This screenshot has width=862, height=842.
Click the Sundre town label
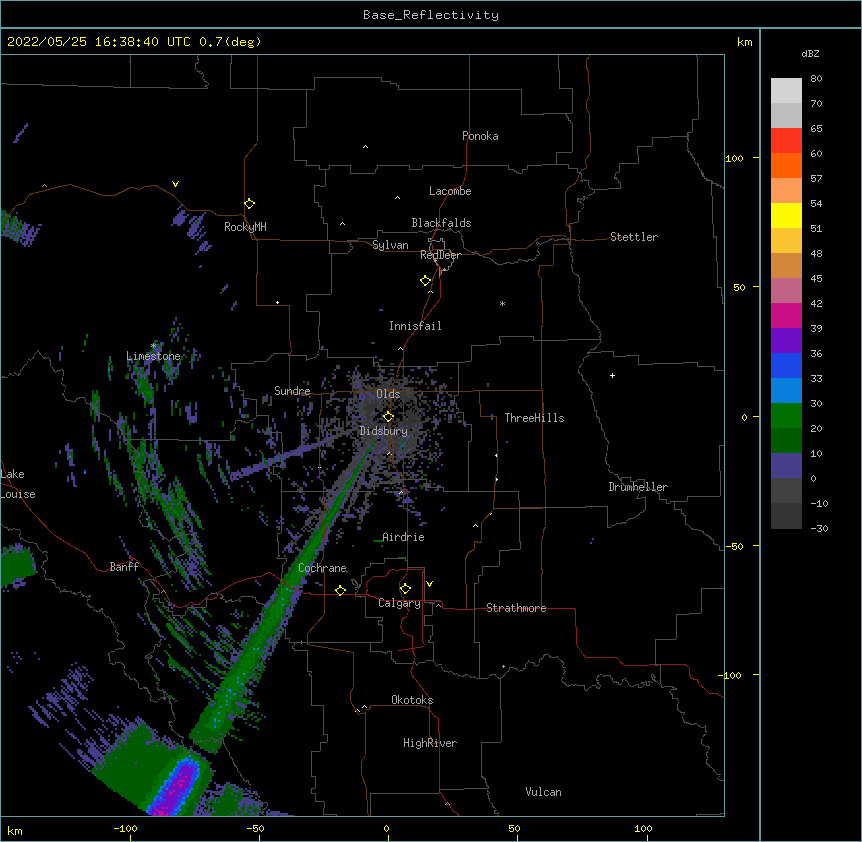click(292, 391)
